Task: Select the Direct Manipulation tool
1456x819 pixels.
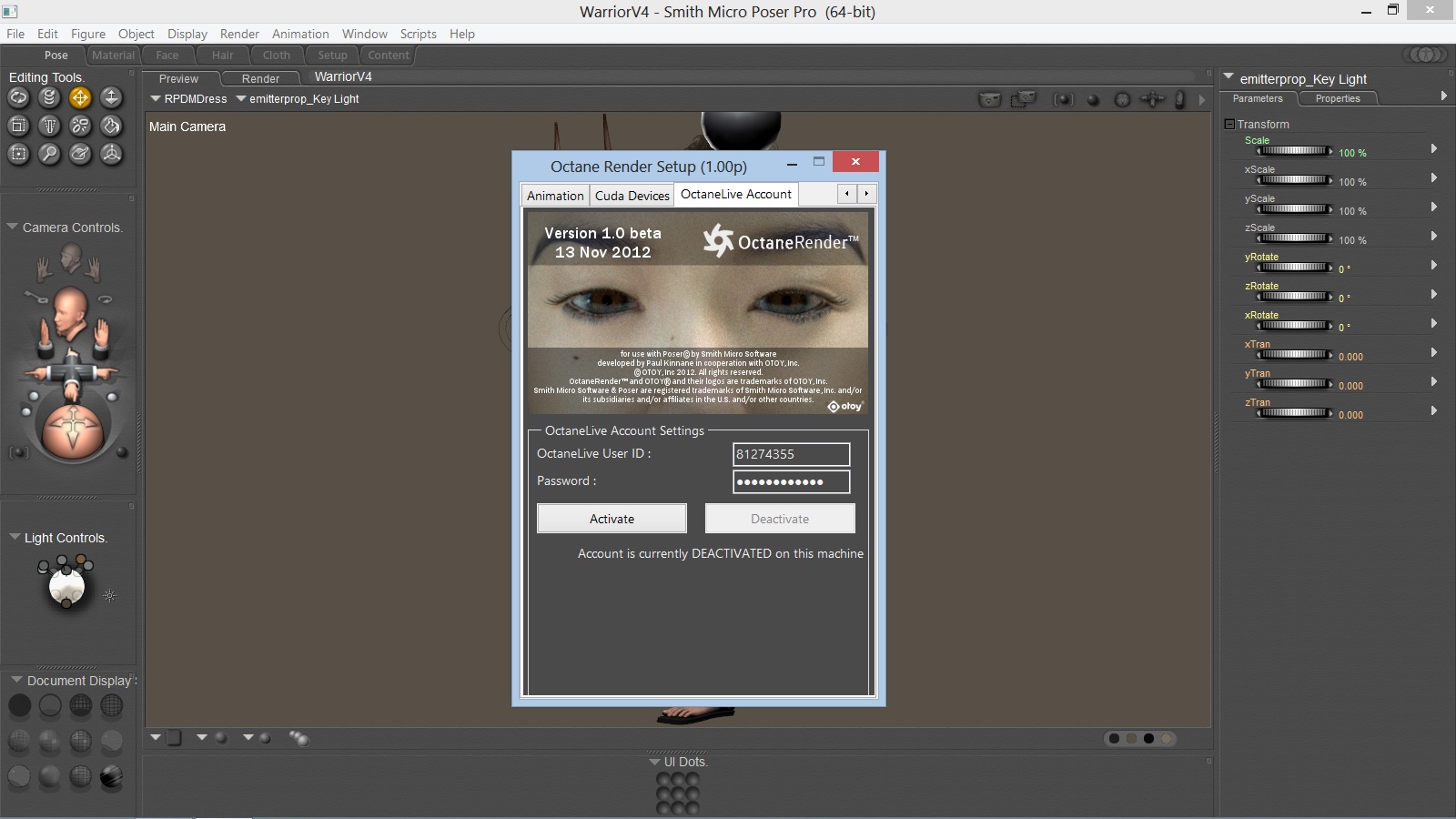Action: click(x=111, y=154)
